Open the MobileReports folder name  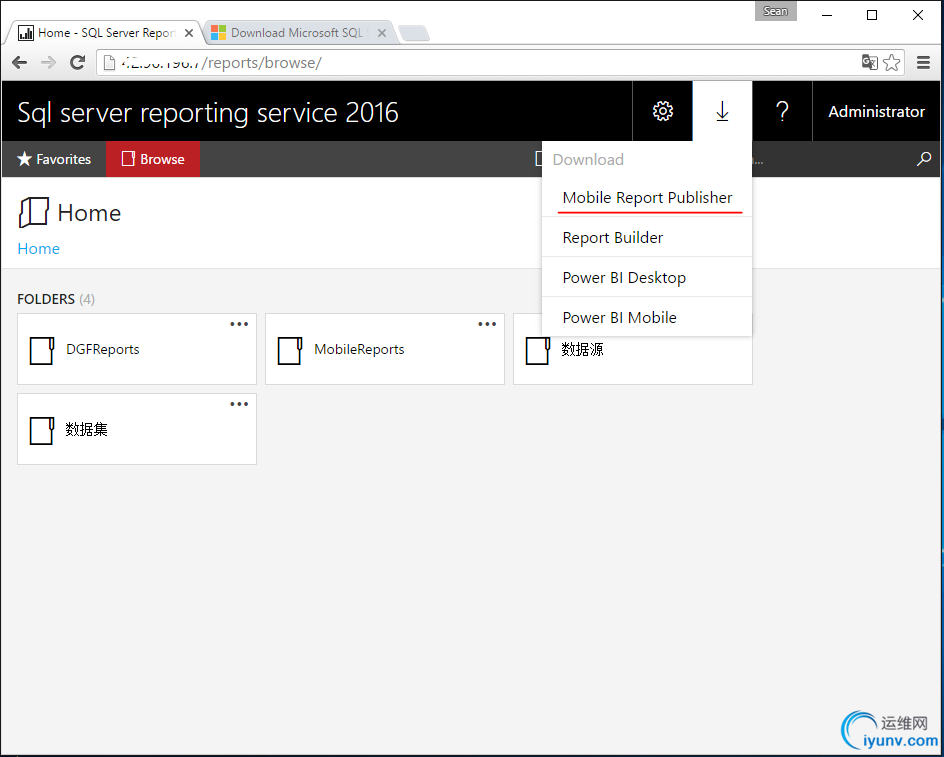pyautogui.click(x=359, y=349)
